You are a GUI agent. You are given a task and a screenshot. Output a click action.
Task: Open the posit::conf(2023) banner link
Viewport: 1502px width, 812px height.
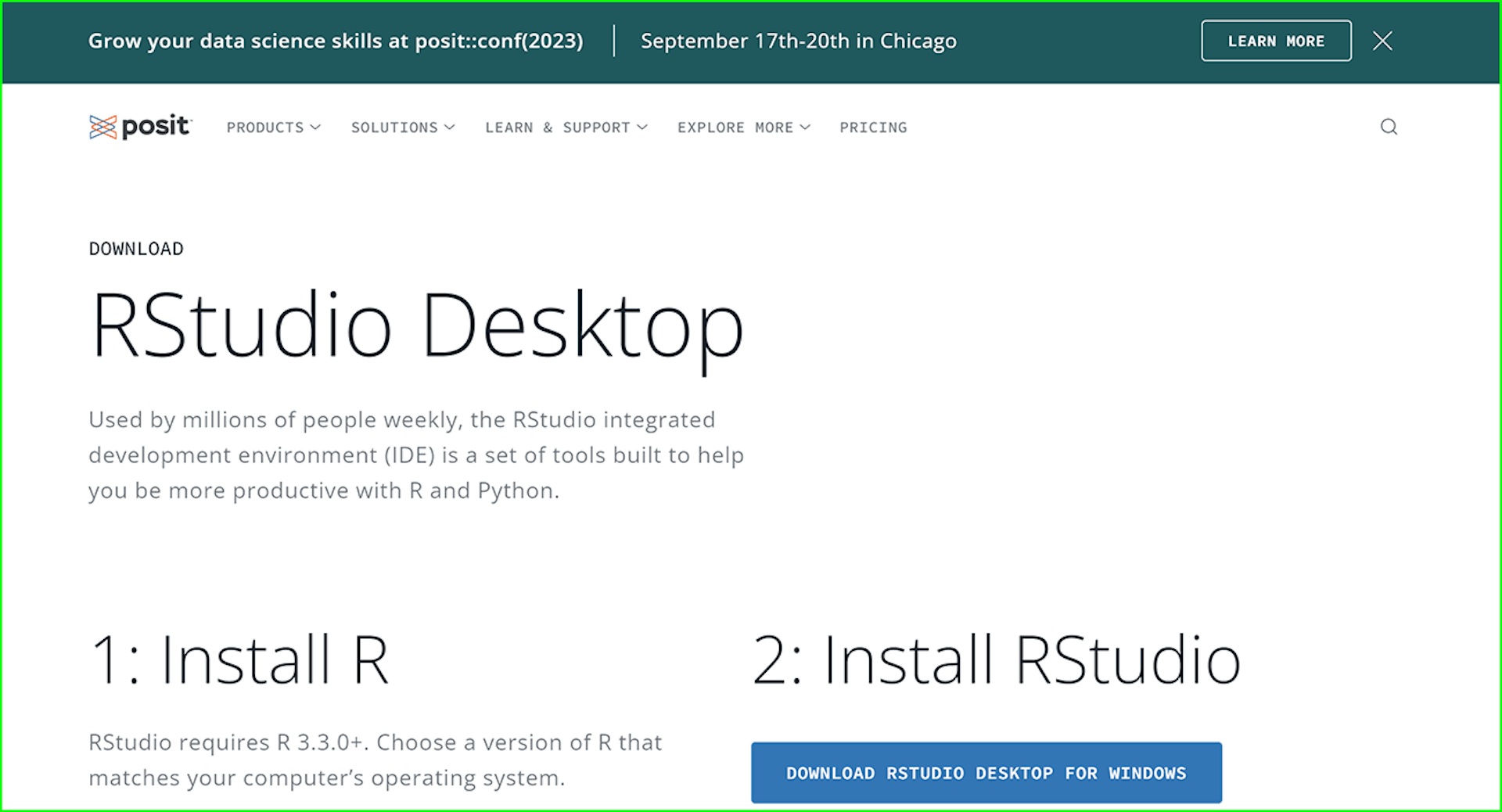336,41
